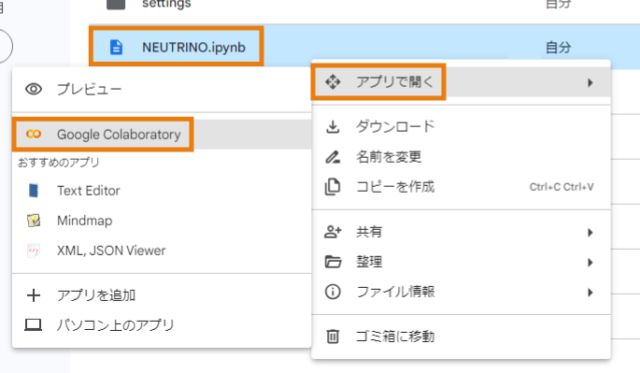Viewport: 640px width, 373px height.
Task: Click the Ctrl+C Ctrl+V shortcut hint
Action: (x=561, y=187)
